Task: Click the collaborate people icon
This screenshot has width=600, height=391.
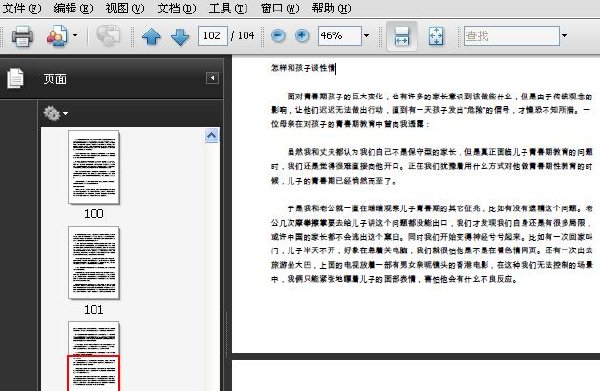Action: click(57, 36)
